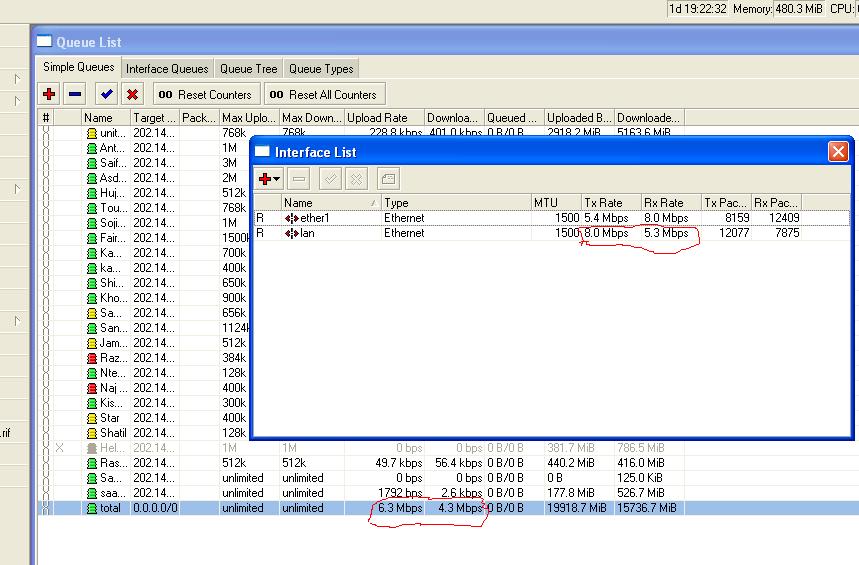Viewport: 859px width, 565px height.
Task: Click the red X Disable button in Queue List
Action: [132, 94]
